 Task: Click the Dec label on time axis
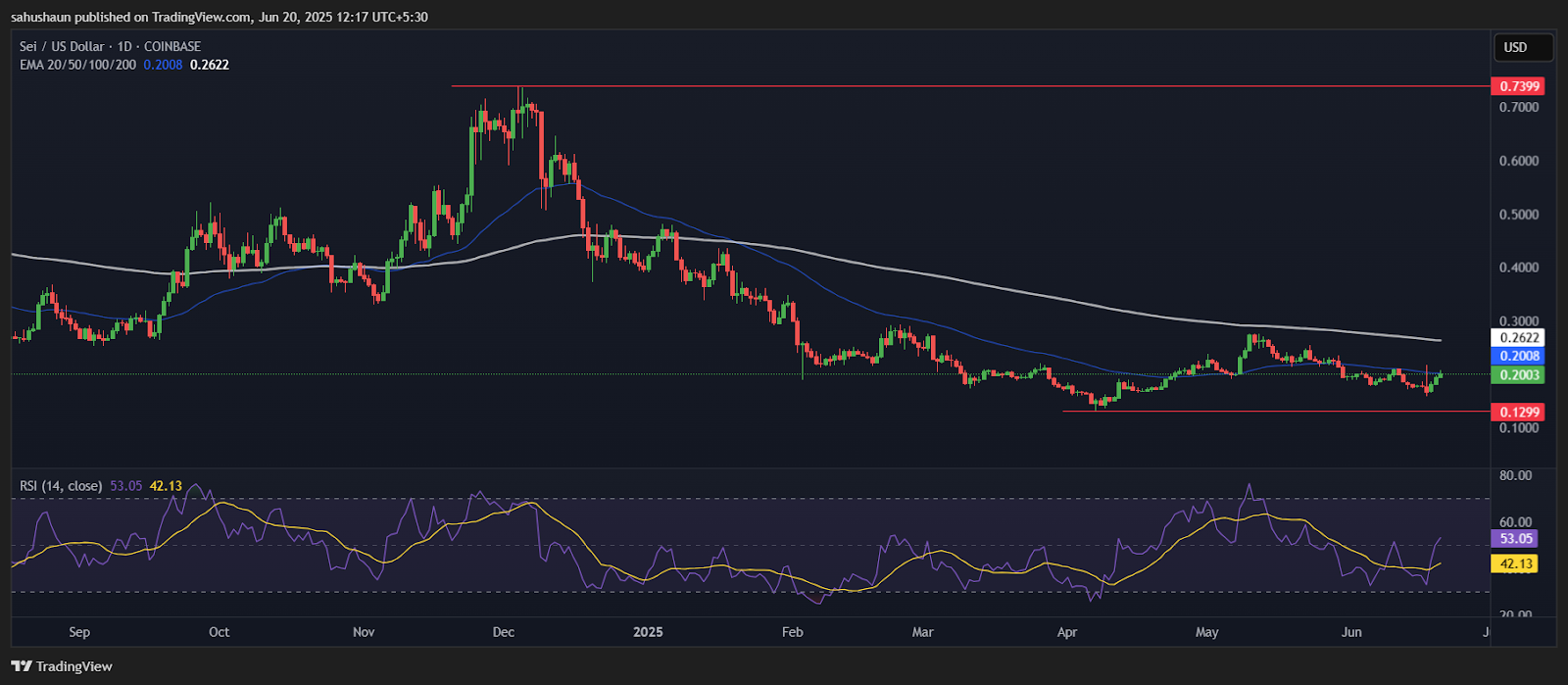pos(504,632)
